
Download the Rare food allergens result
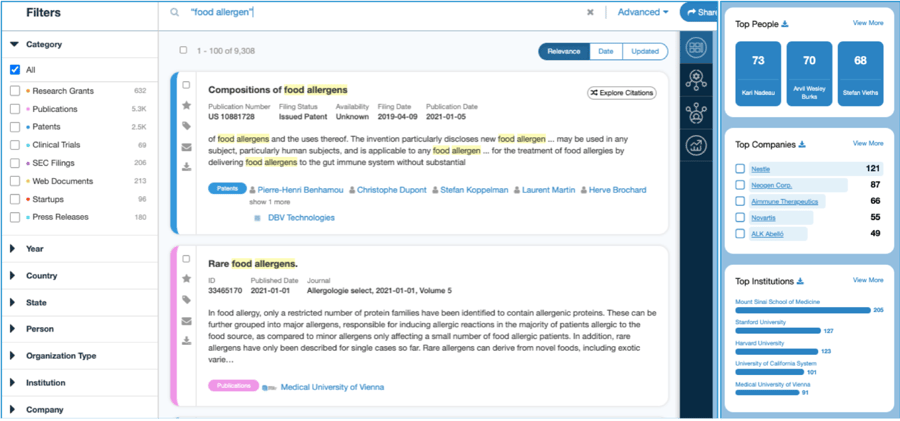click(187, 341)
